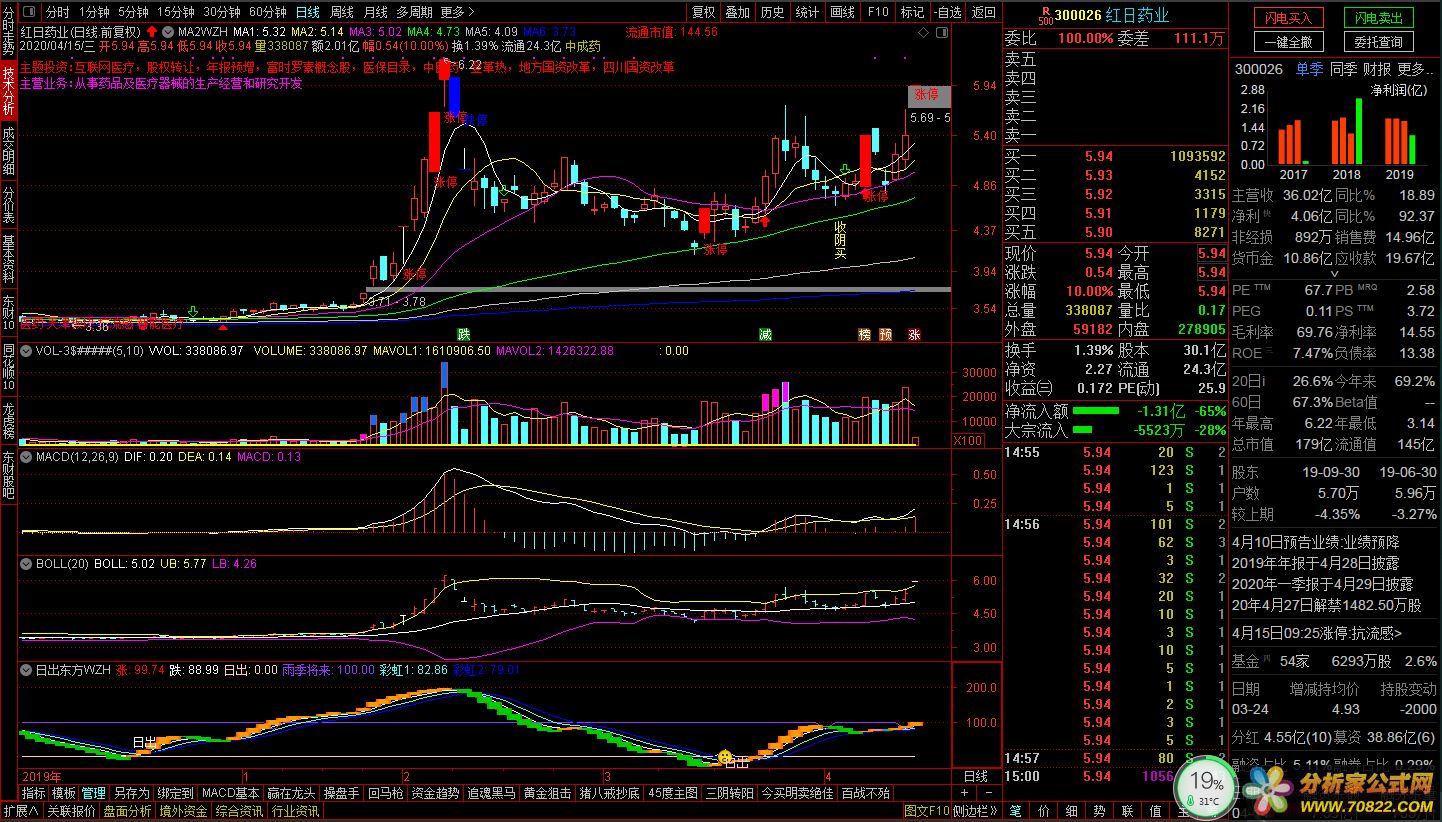
Task: Switch to 月线 monthly chart
Action: pos(375,12)
